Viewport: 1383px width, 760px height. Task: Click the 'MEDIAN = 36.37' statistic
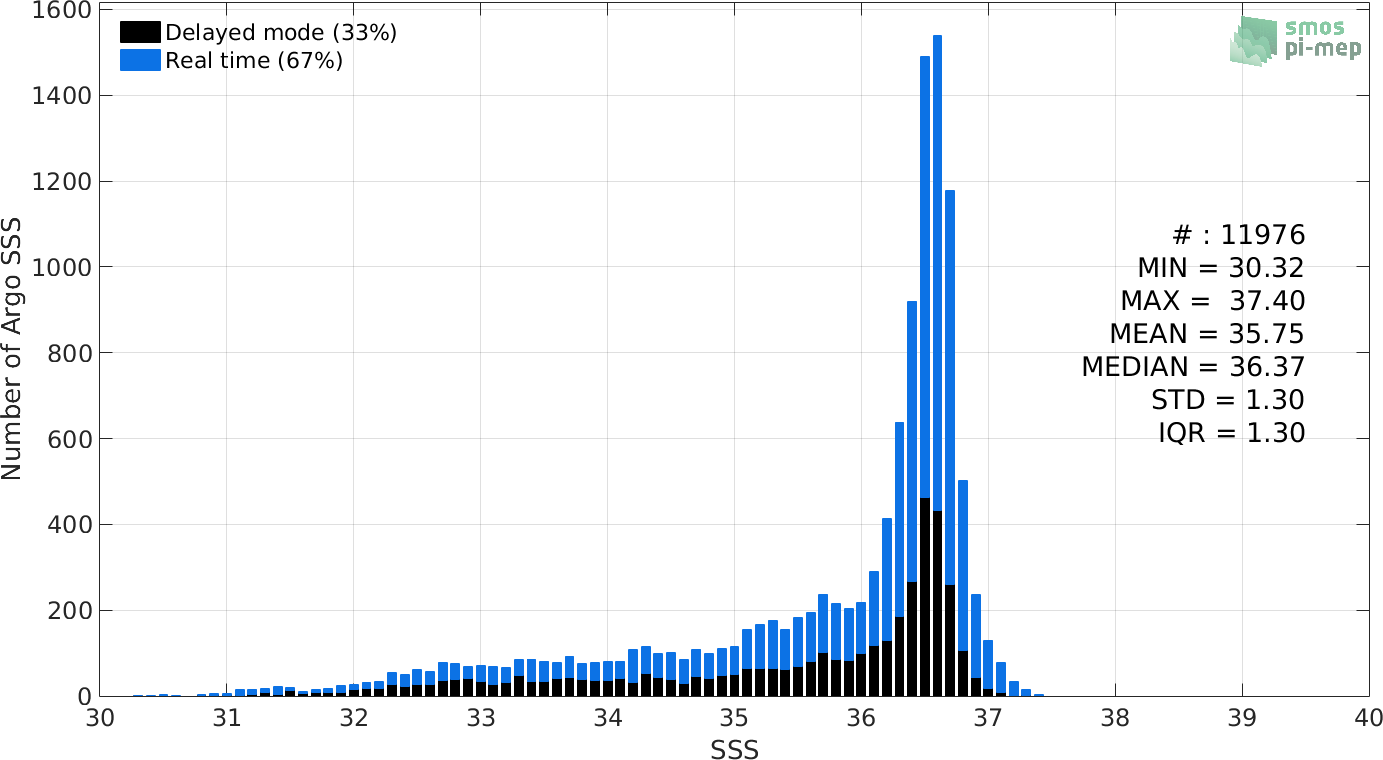[1193, 367]
